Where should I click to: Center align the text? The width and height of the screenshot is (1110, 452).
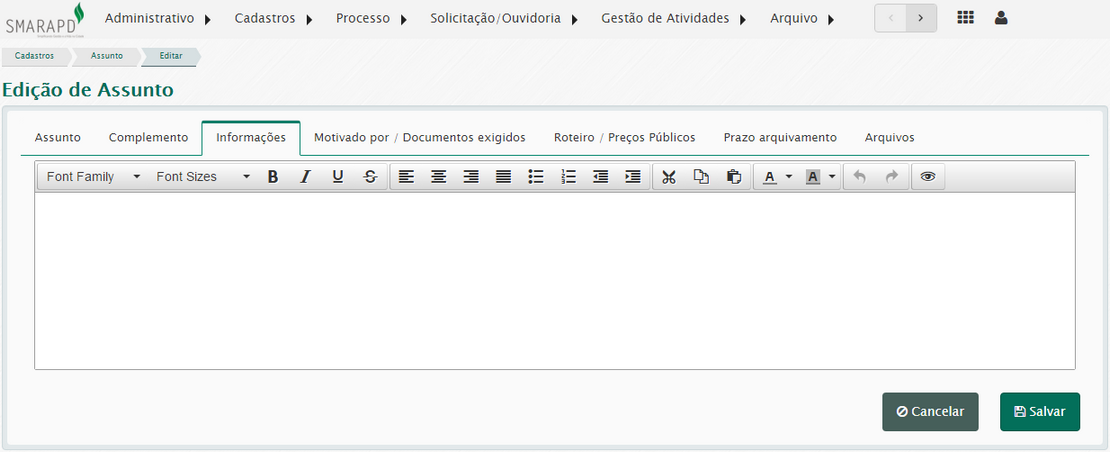pyautogui.click(x=438, y=177)
